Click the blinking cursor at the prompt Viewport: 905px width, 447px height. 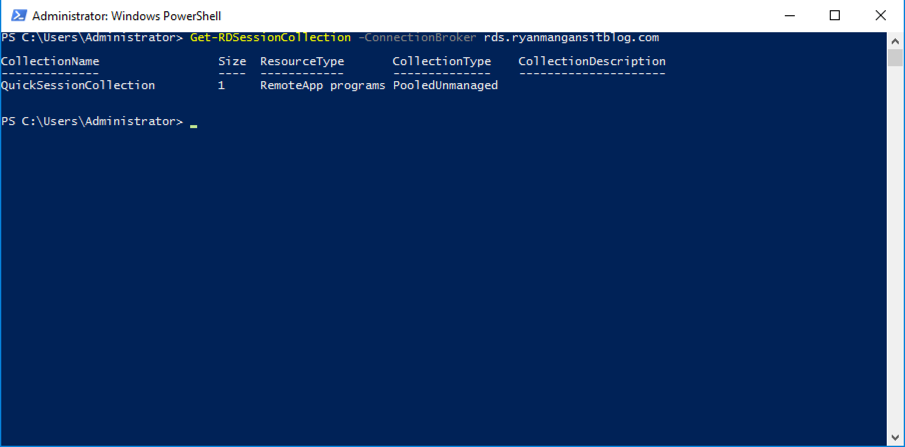pos(193,125)
